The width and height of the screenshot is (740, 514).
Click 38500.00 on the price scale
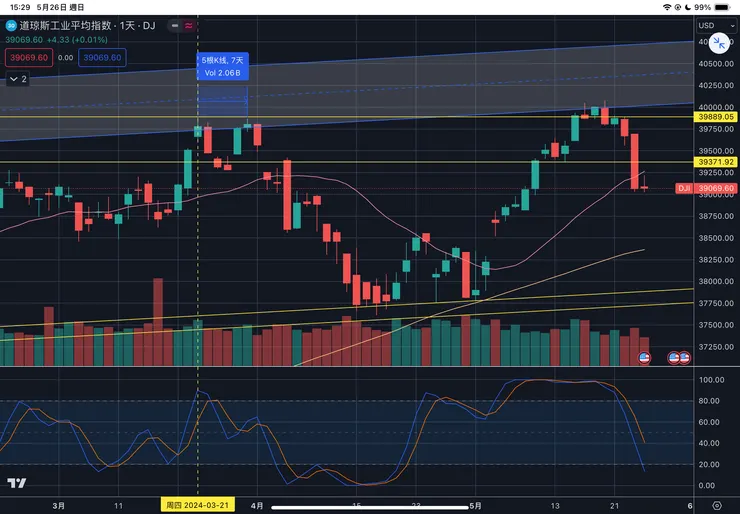click(716, 238)
